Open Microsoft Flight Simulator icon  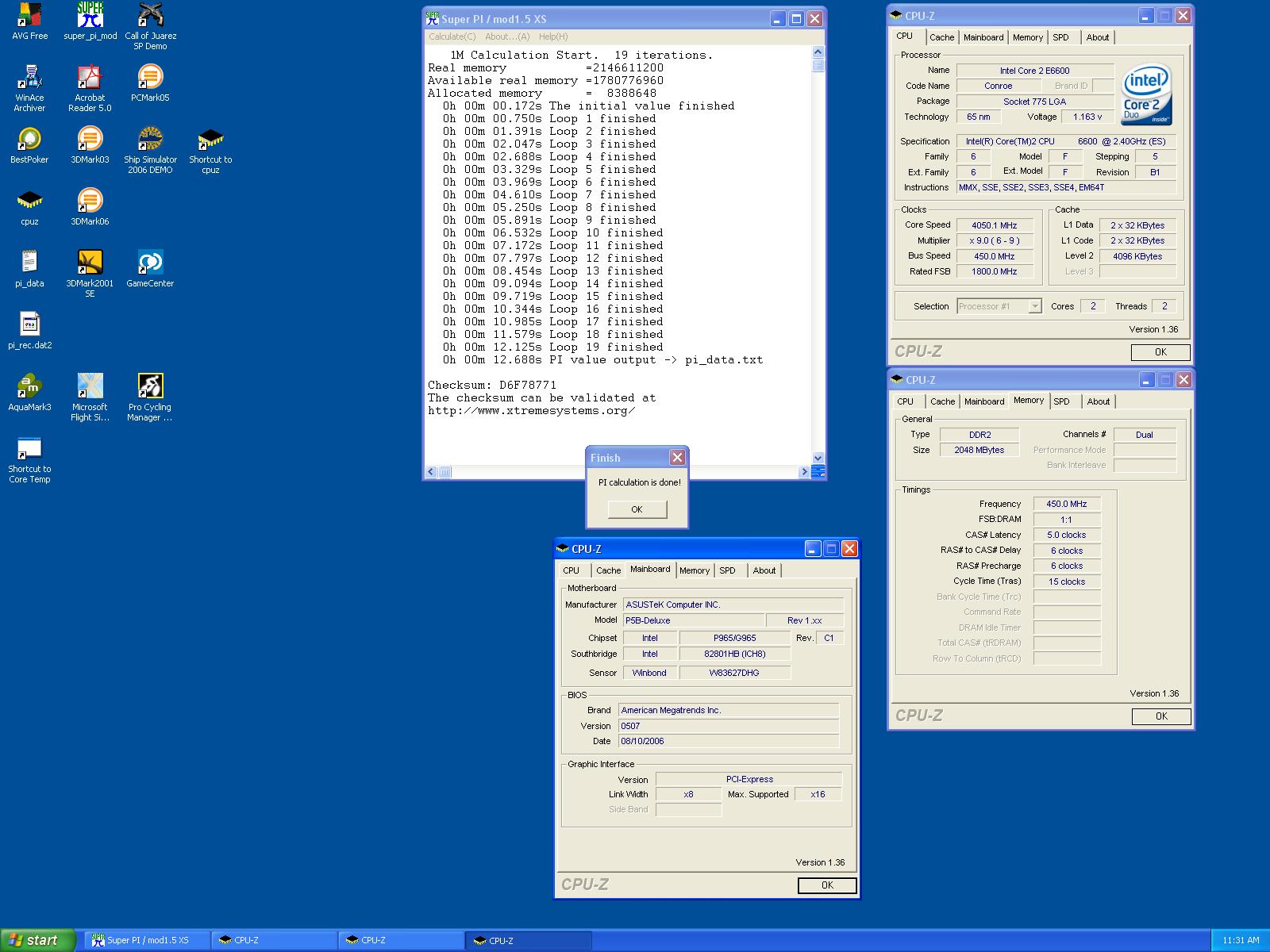(x=90, y=398)
